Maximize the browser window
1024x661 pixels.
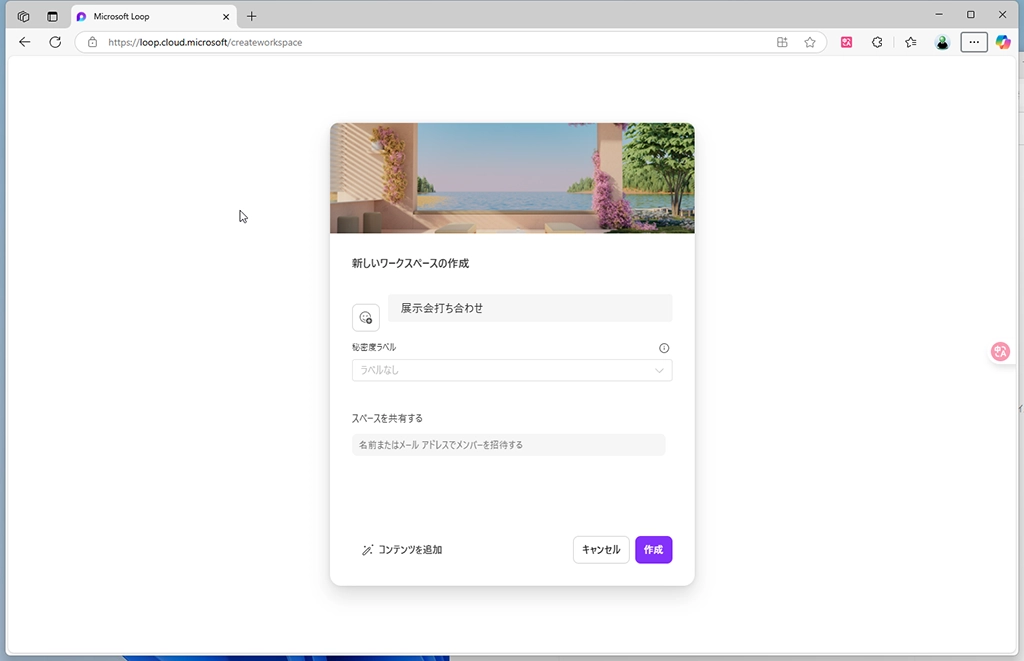tap(971, 14)
